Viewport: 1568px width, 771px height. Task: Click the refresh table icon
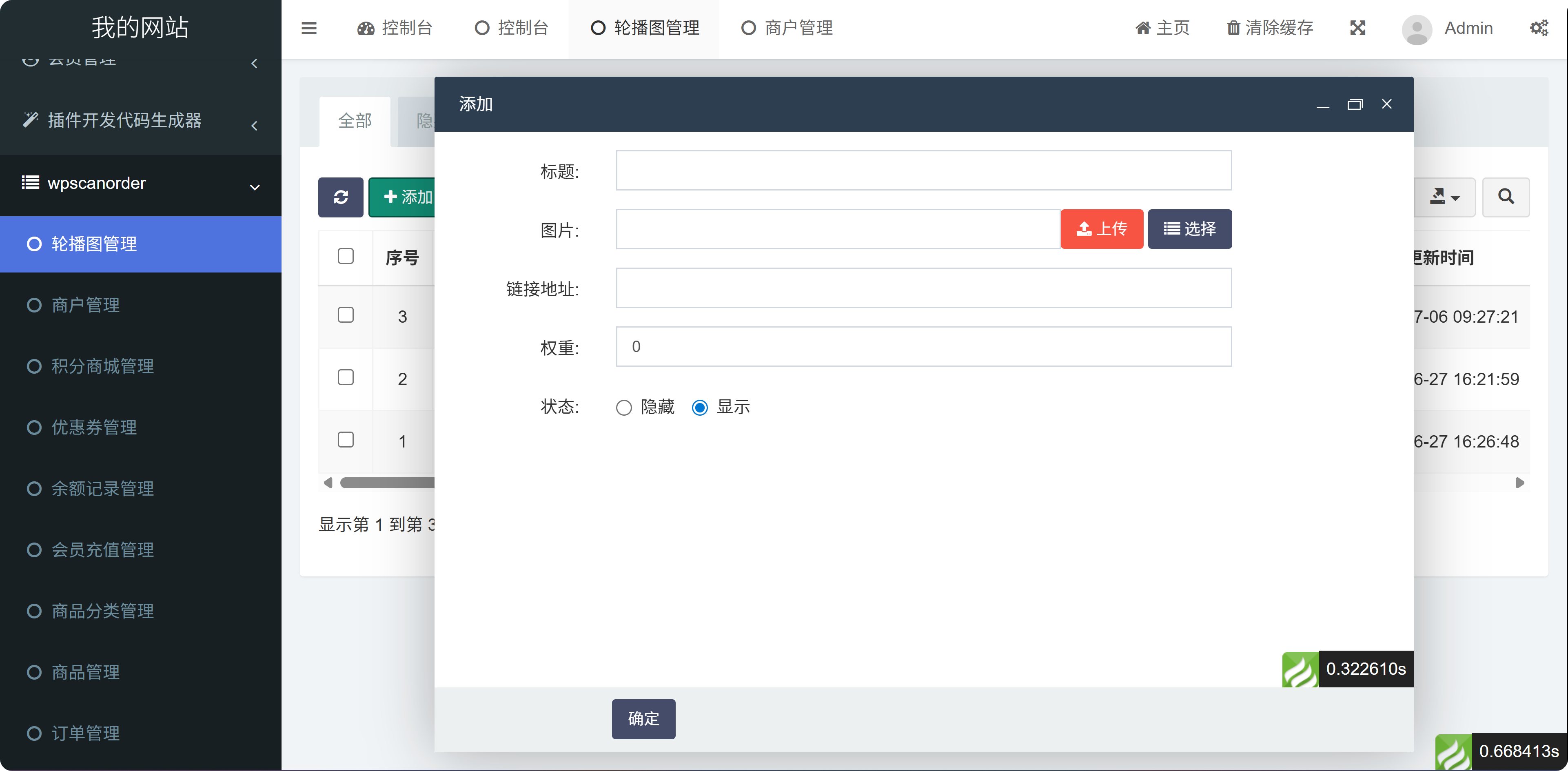point(340,197)
